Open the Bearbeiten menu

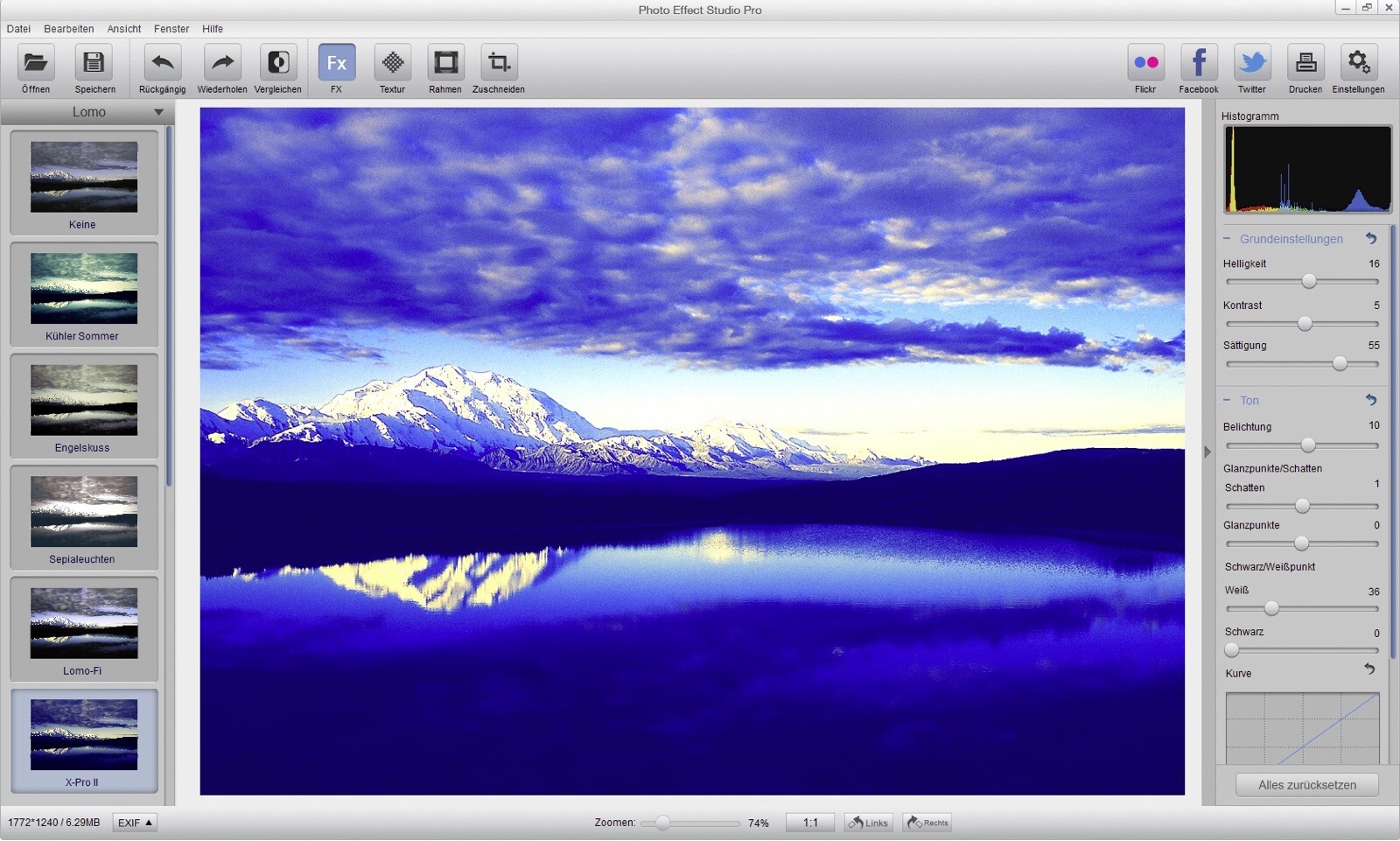68,28
